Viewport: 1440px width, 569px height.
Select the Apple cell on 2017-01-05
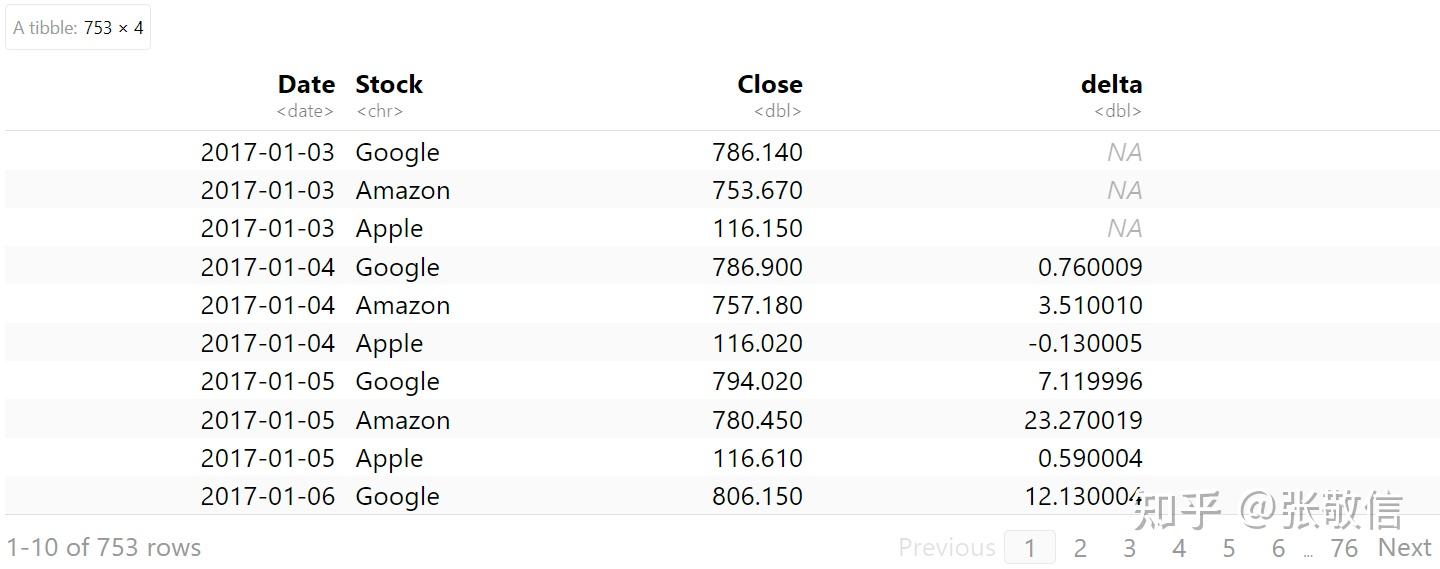pyautogui.click(x=389, y=458)
